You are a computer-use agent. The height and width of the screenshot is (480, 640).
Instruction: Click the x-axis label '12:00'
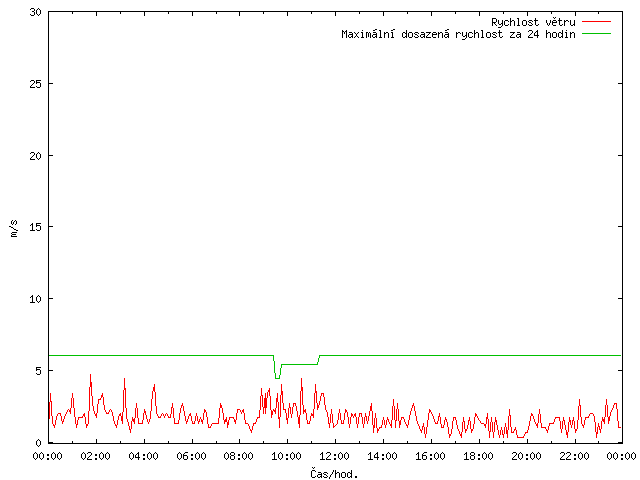point(335,456)
